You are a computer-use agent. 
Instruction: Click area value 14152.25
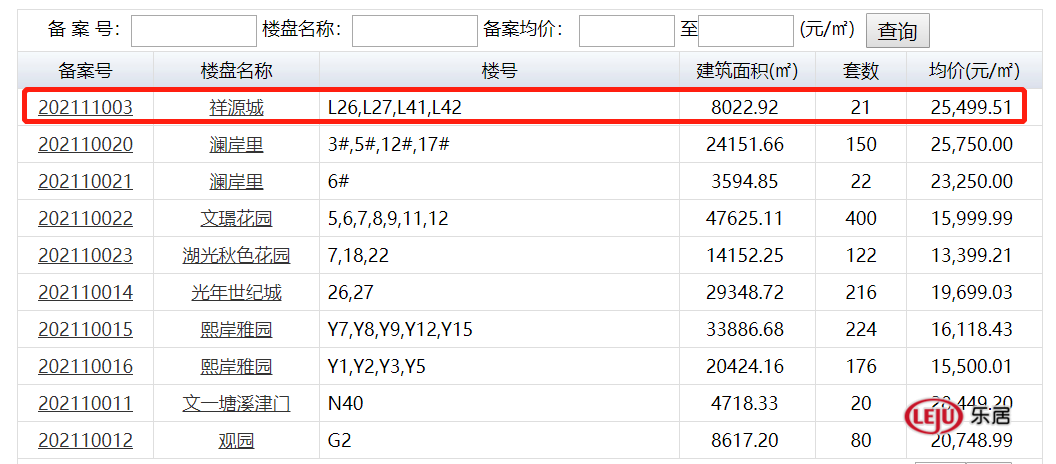(745, 256)
